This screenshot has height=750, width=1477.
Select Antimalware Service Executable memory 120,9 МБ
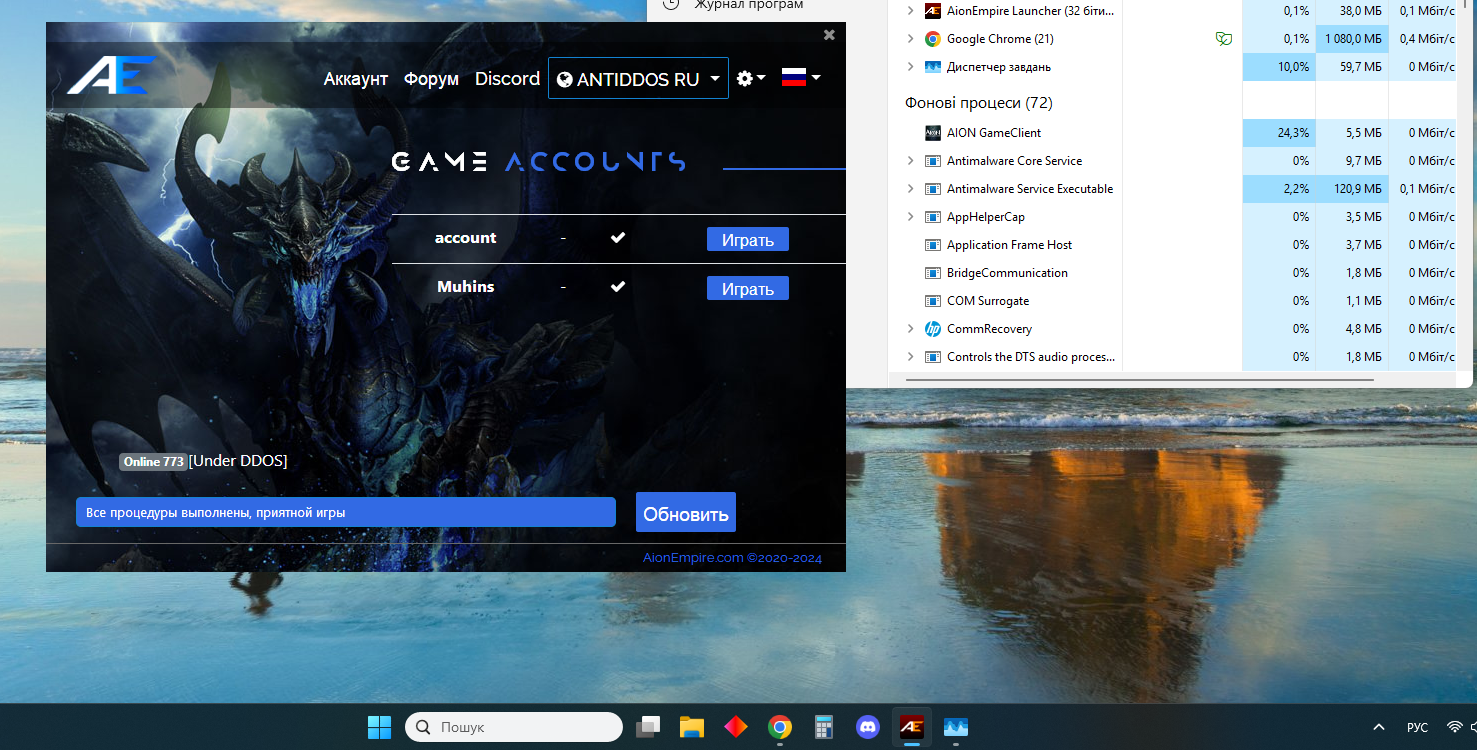tap(1356, 189)
